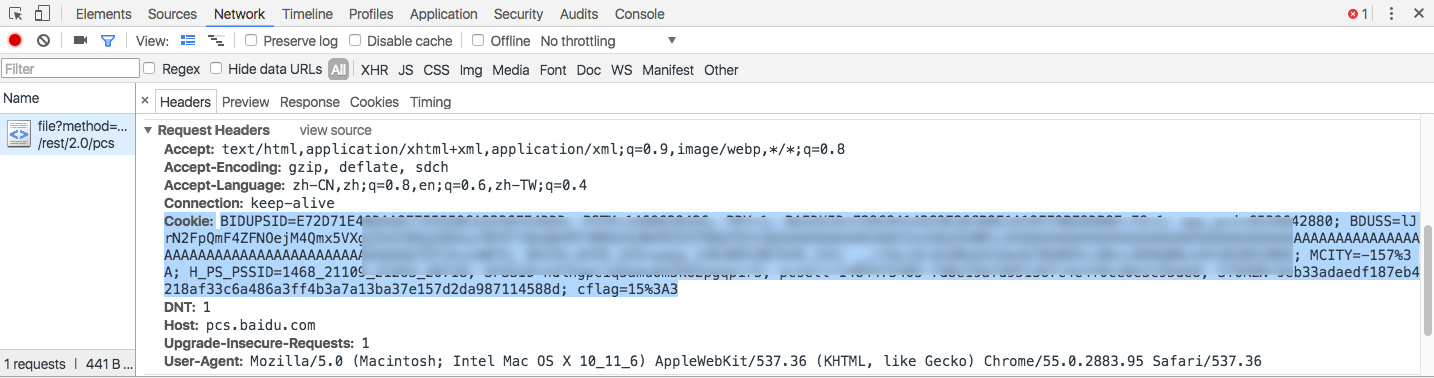Open the No throttling dropdown
The image size is (1434, 378).
(x=608, y=41)
